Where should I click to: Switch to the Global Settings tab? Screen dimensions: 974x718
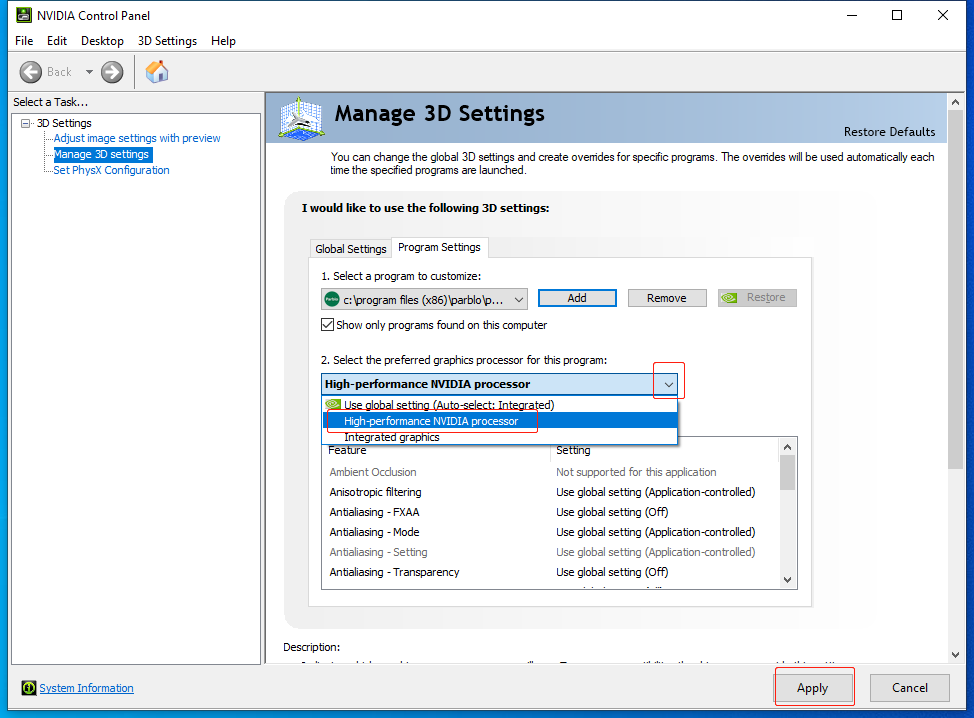[x=350, y=248]
